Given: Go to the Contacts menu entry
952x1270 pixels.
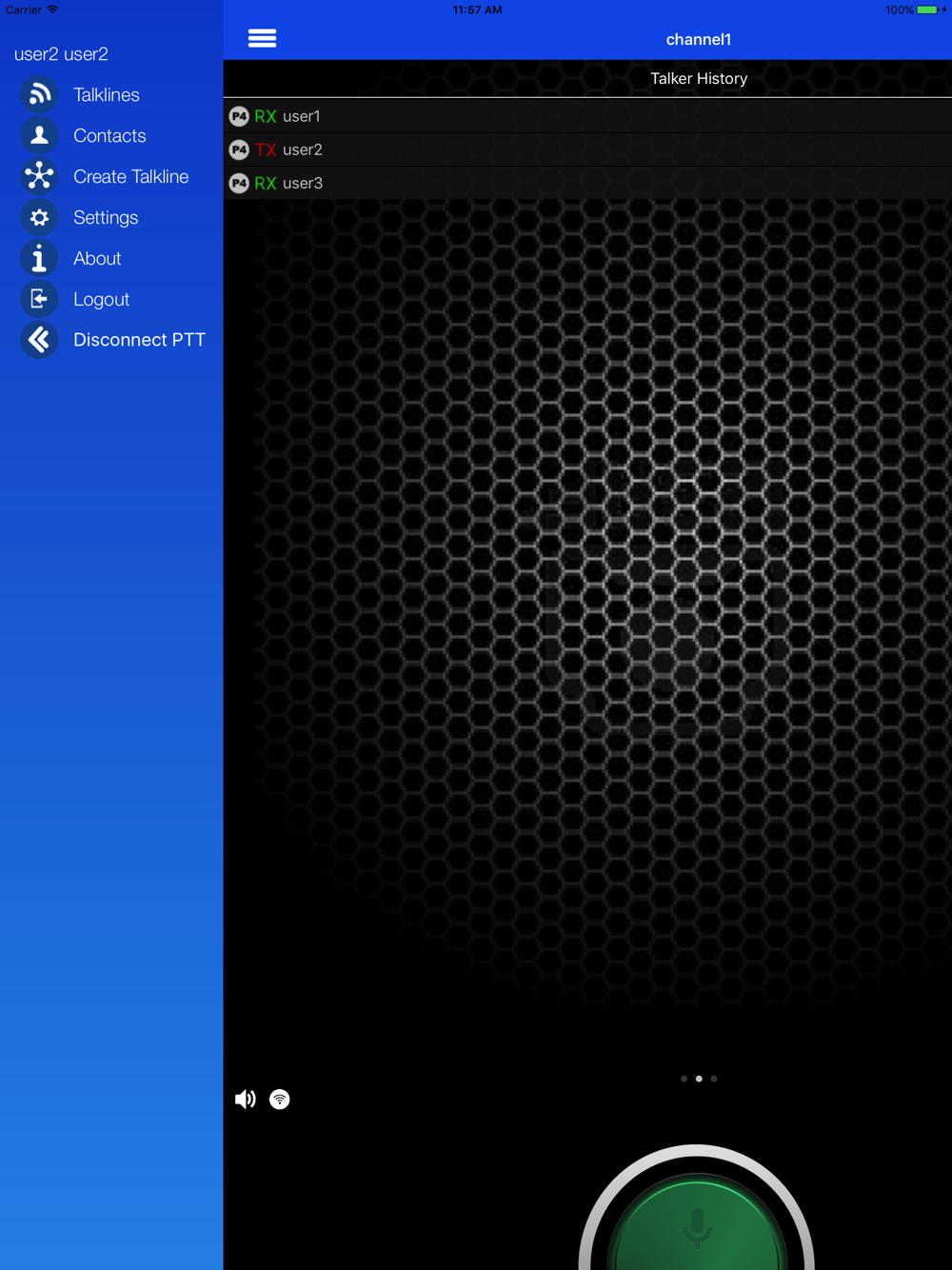Looking at the screenshot, I should tap(109, 135).
